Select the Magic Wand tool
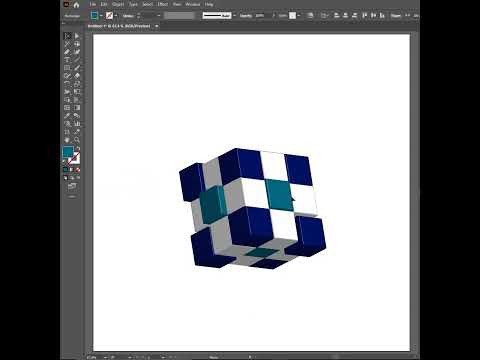The width and height of the screenshot is (480, 360). click(68, 44)
